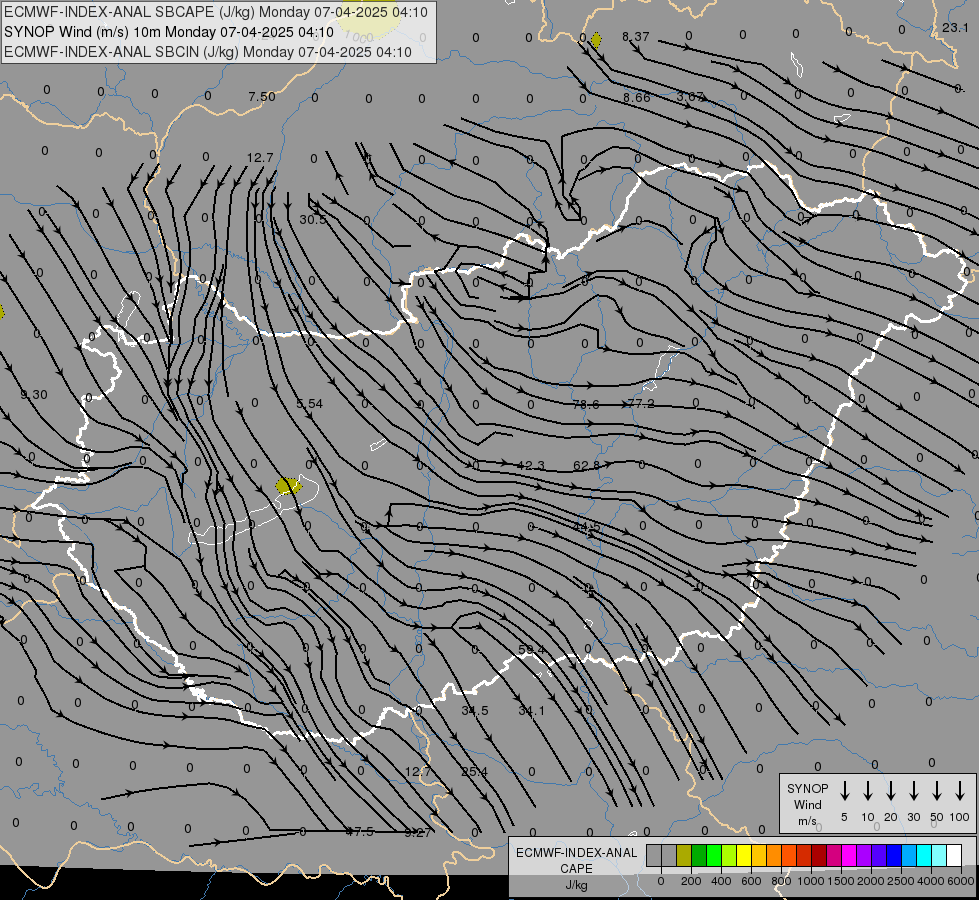Click the 400 tick label on CAPE scale
Screen dimensions: 979x900
click(x=721, y=881)
